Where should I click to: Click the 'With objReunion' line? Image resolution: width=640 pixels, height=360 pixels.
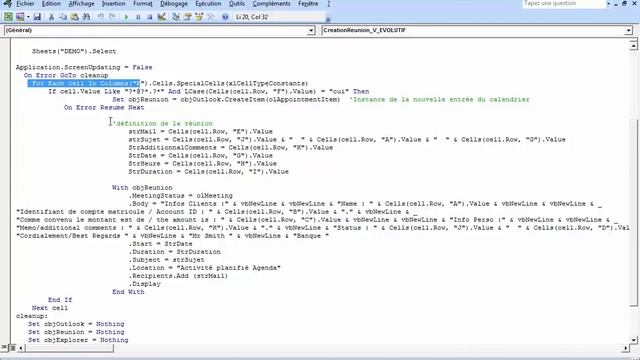coord(142,188)
